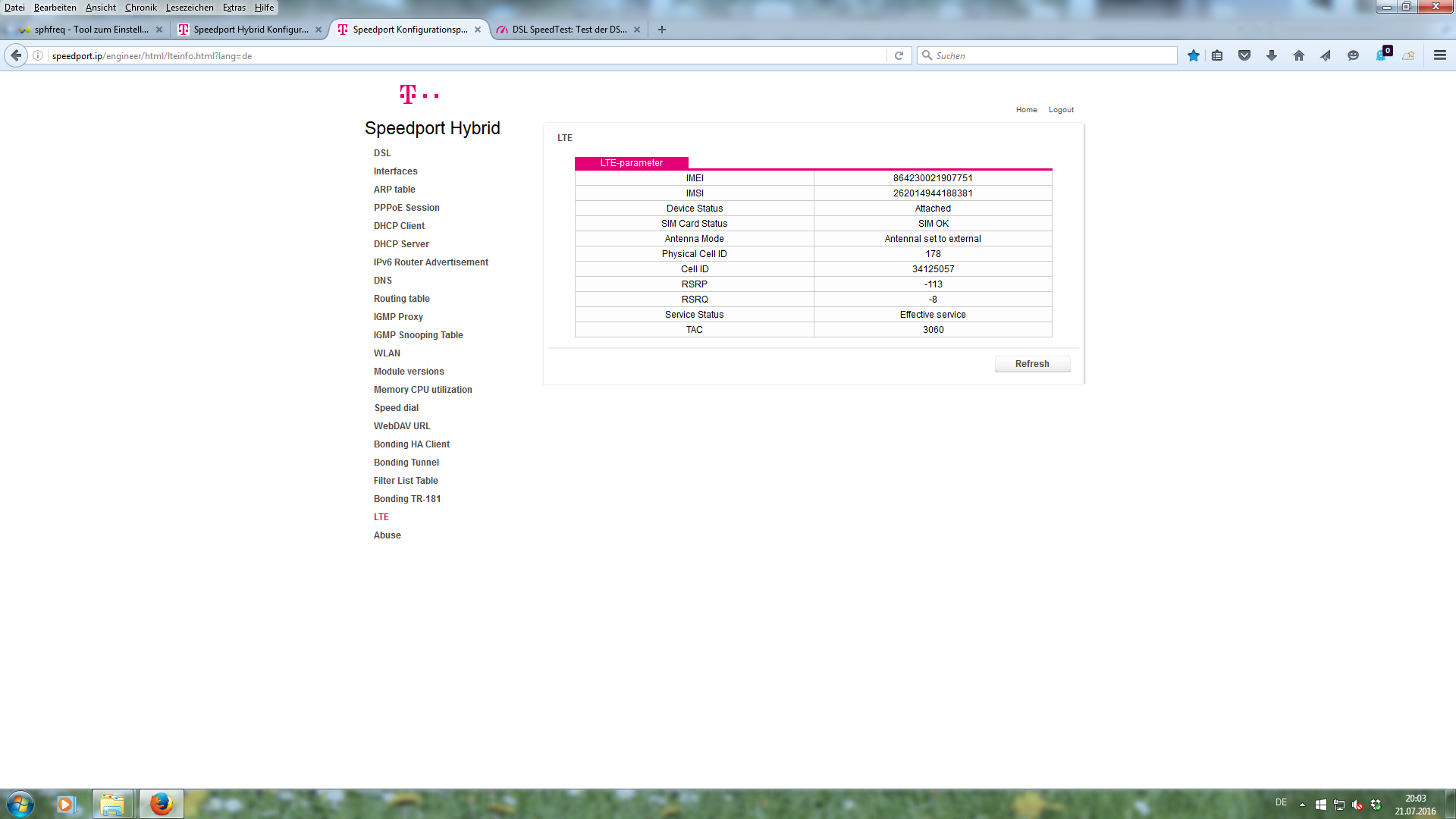Open the Extras menu
1456x819 pixels.
(234, 8)
